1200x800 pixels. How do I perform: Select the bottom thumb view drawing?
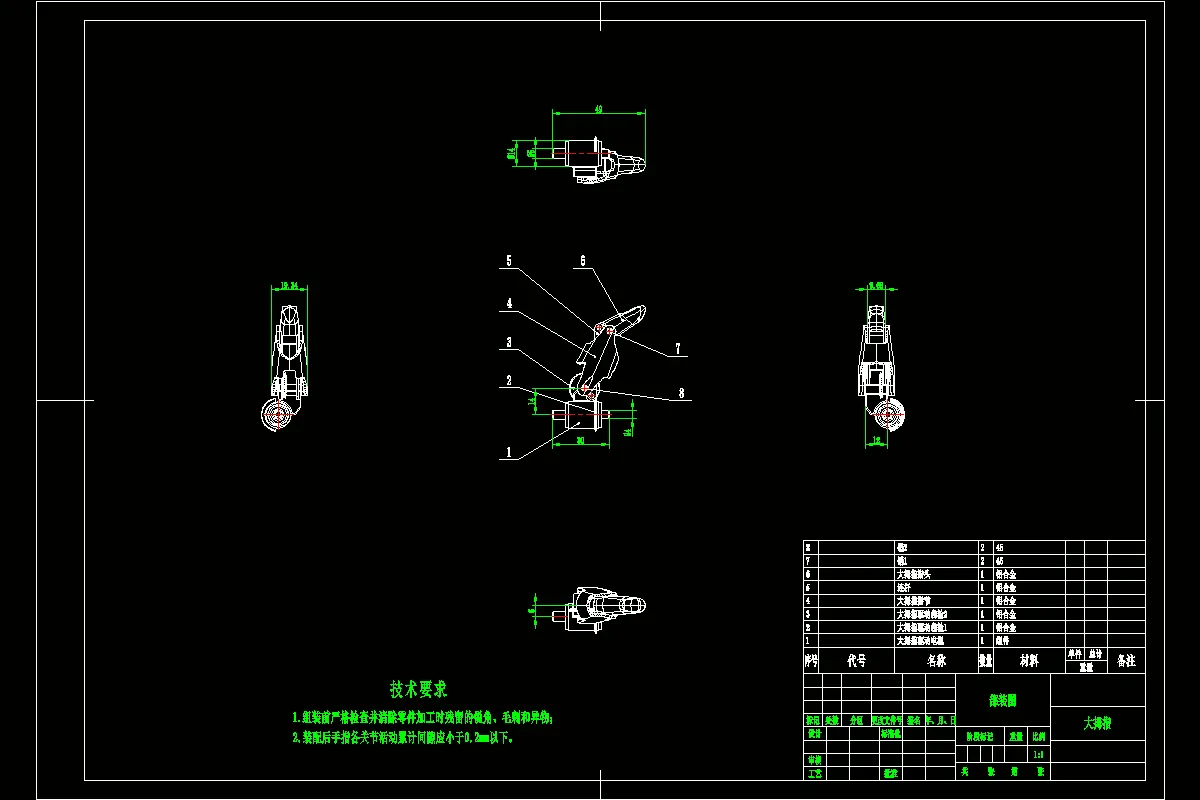601,611
